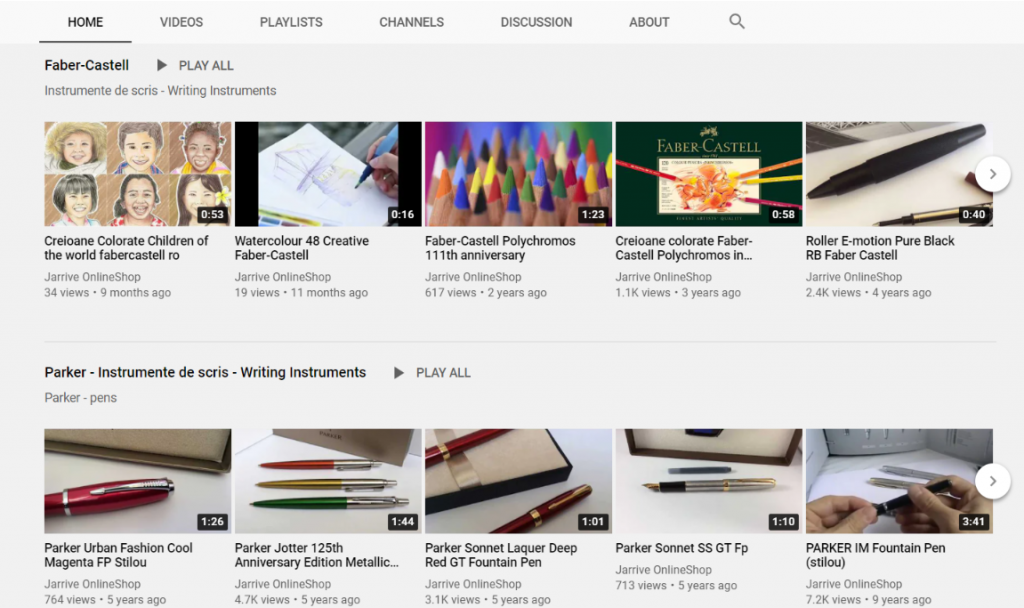1024x608 pixels.
Task: Play the Watercolour 48 Creative thumbnail
Action: coord(328,174)
